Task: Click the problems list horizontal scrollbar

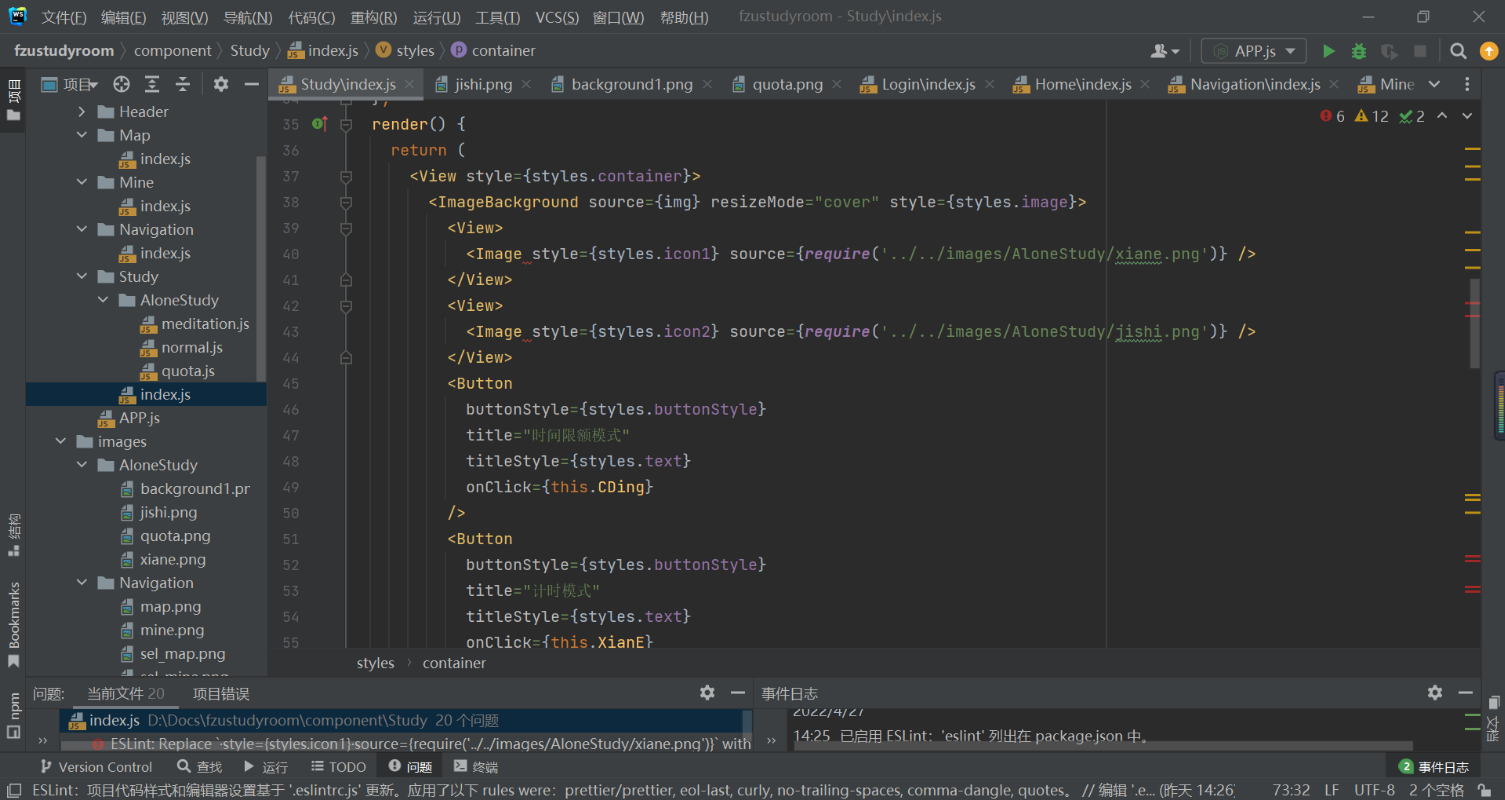Action: pos(403,745)
